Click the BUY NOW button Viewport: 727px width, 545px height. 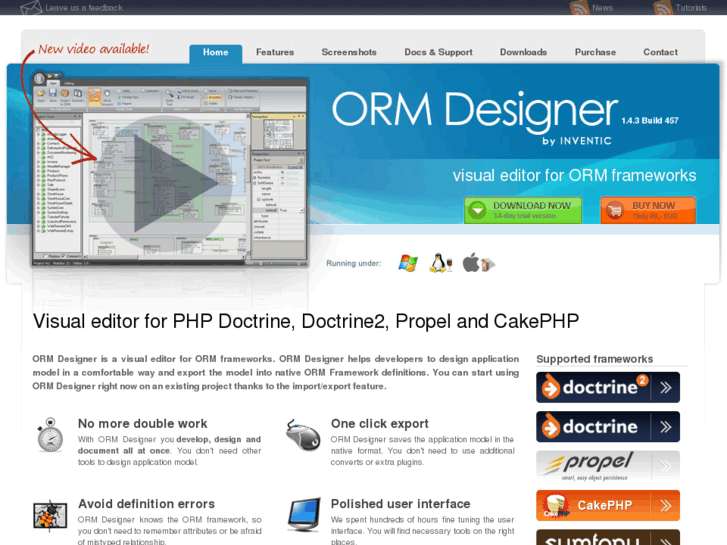(648, 210)
